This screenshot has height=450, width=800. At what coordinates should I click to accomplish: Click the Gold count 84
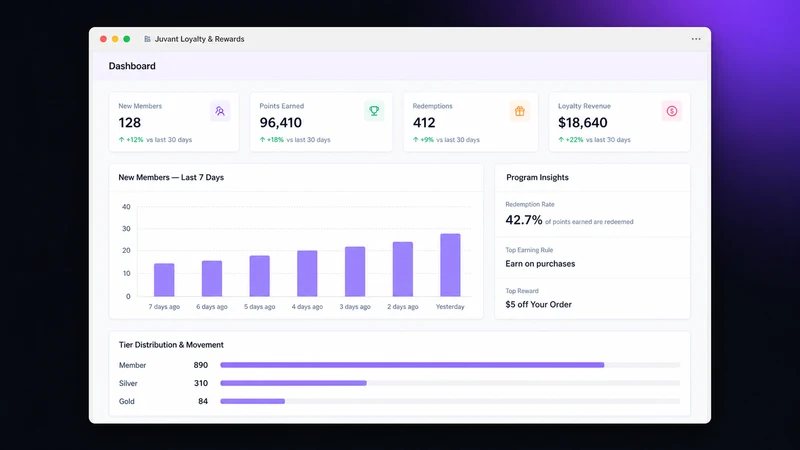tap(203, 402)
